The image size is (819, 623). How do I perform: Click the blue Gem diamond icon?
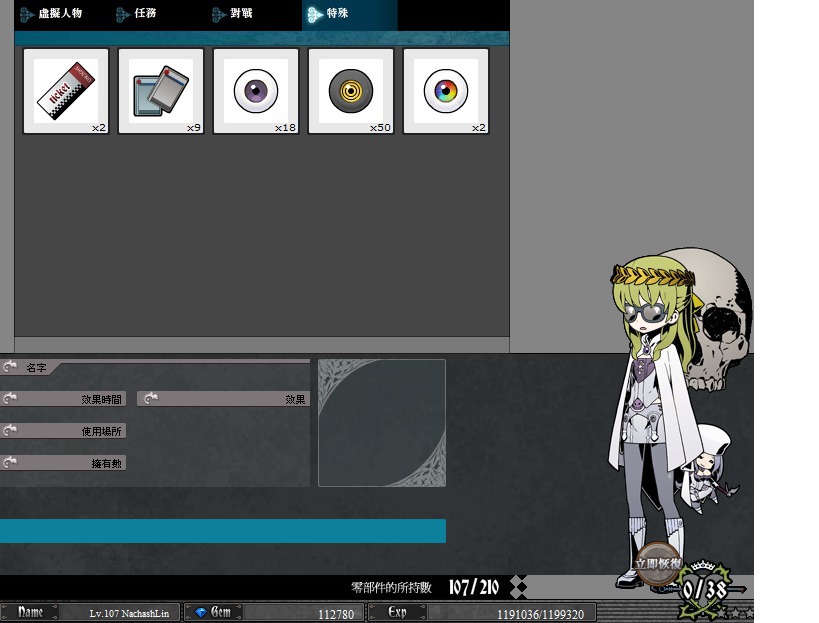click(x=201, y=612)
